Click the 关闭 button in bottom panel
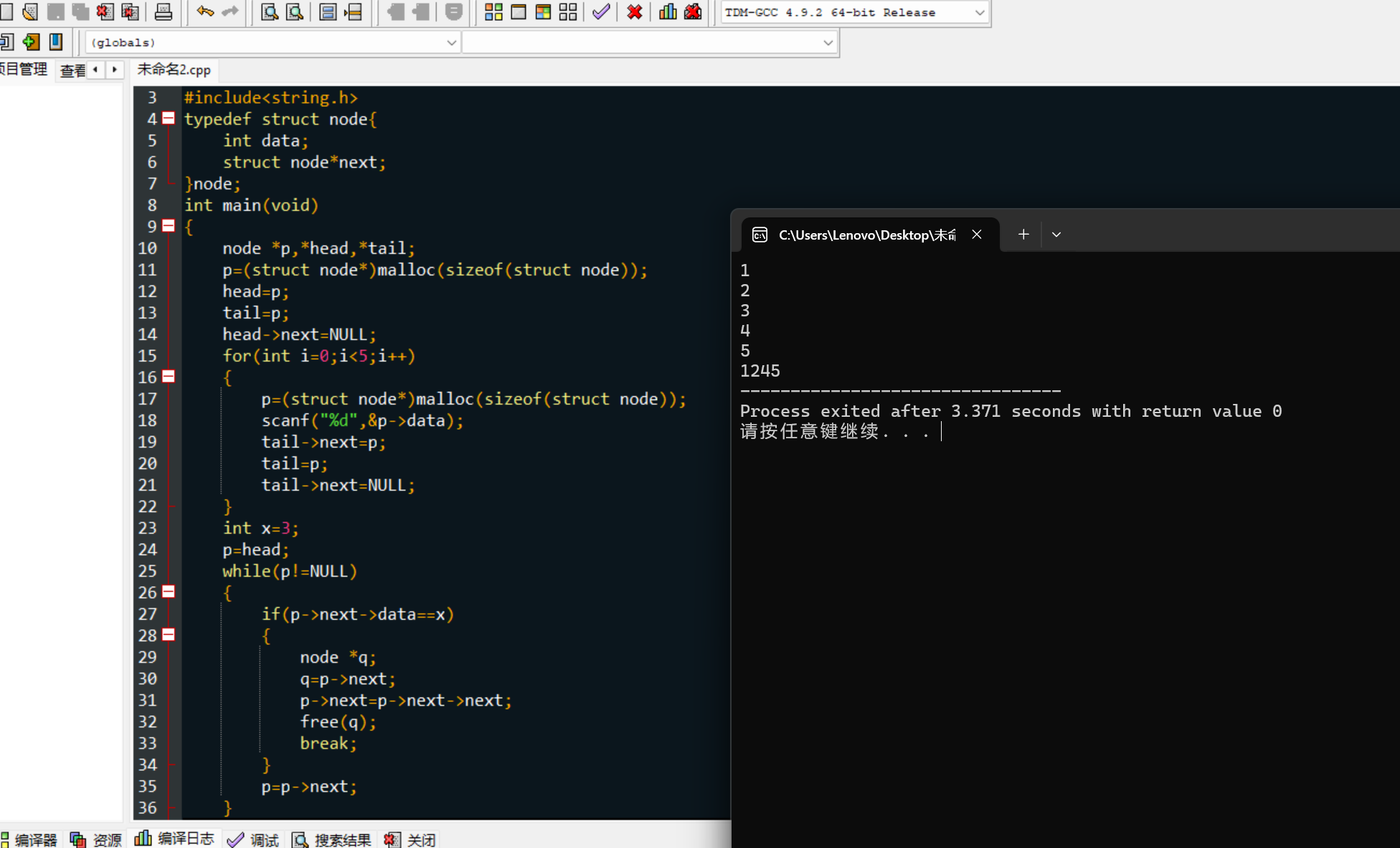 [411, 839]
